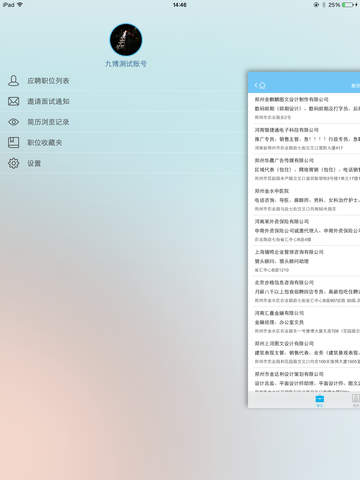Click the envelope icon for 邀请面试通知
Image resolution: width=360 pixels, height=480 pixels.
click(13, 101)
